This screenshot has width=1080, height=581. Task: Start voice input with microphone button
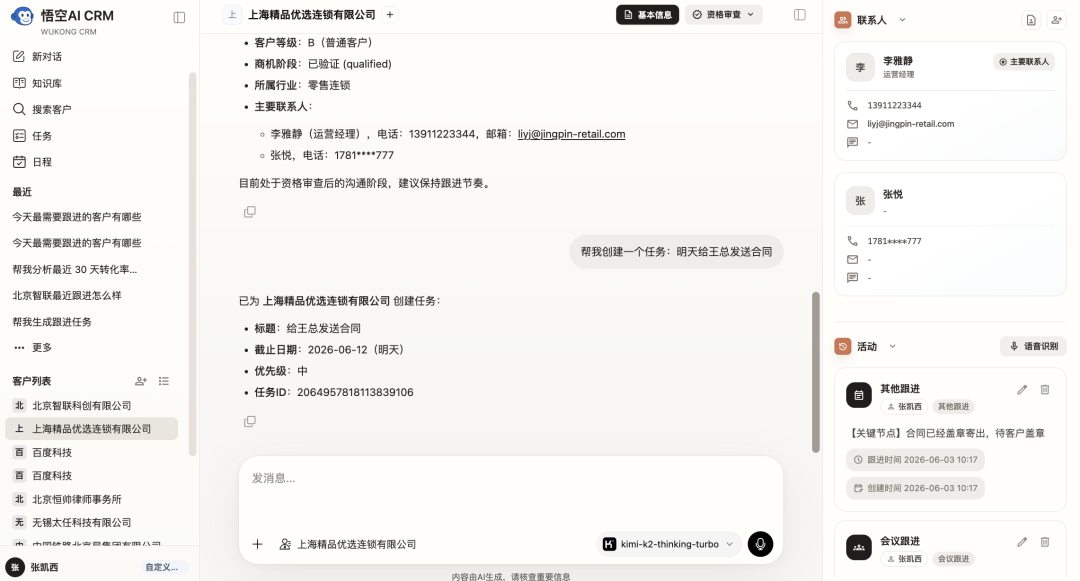coord(760,545)
